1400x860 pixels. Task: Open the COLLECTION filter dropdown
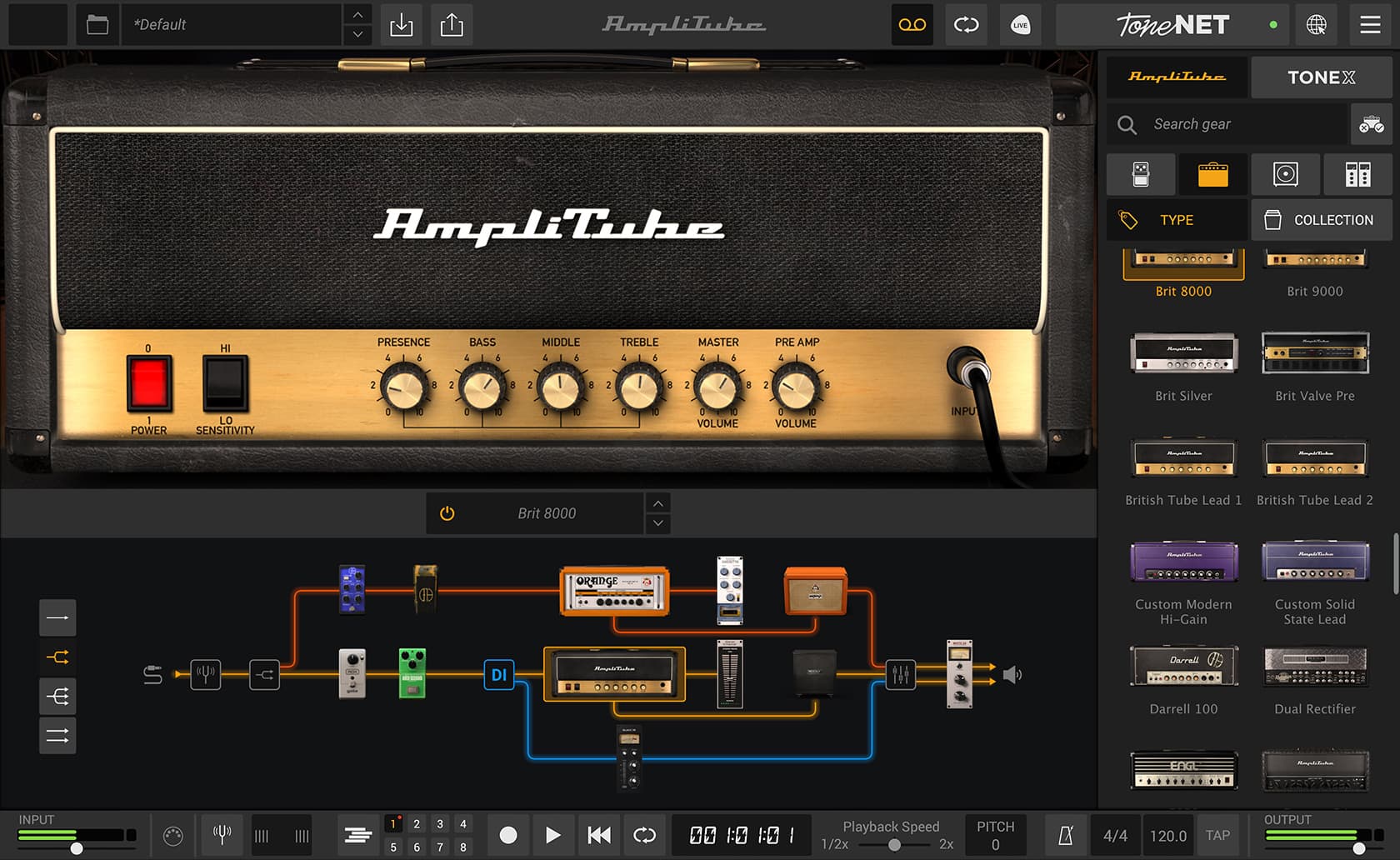tap(1321, 219)
